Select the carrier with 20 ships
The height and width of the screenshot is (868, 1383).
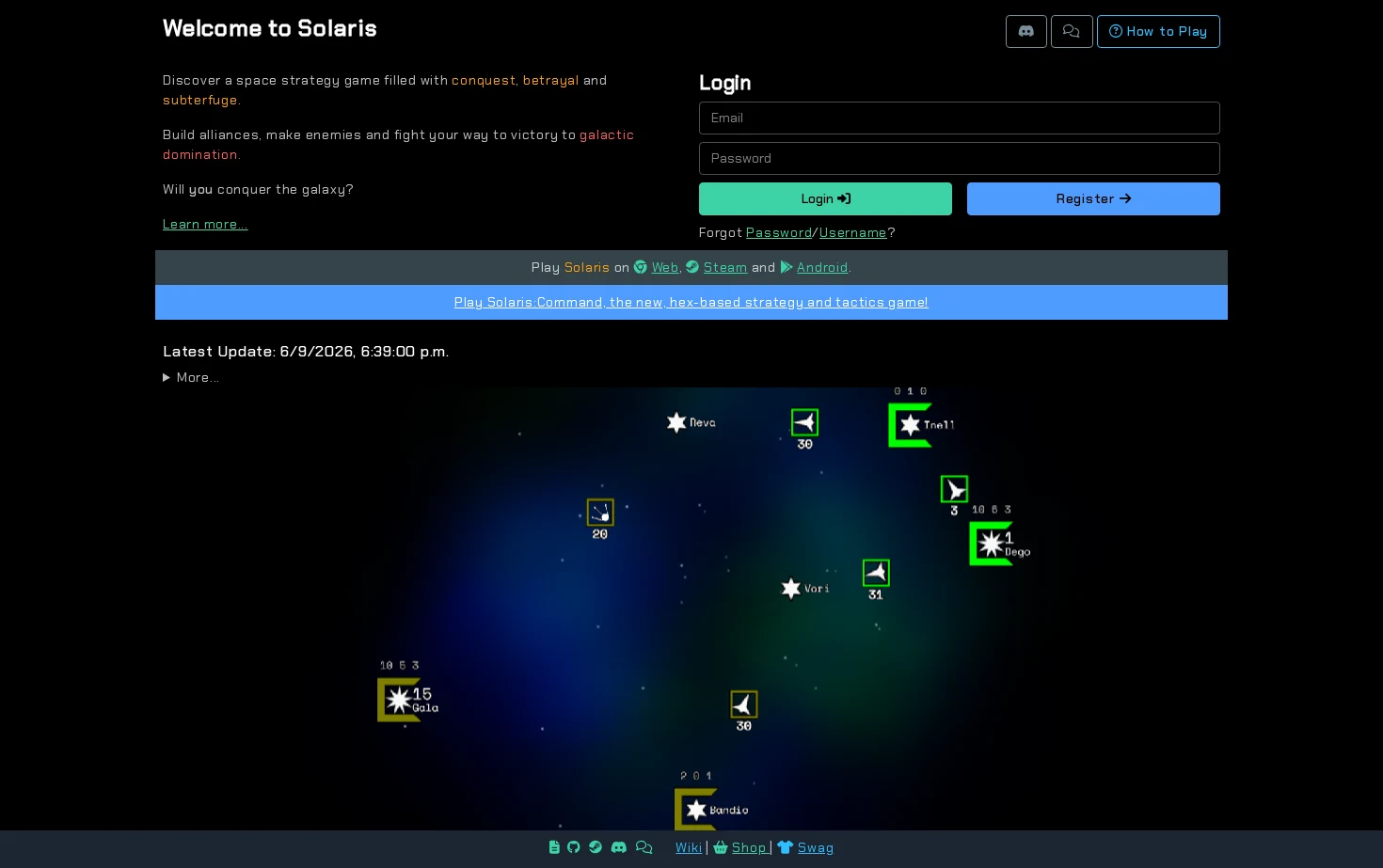point(600,513)
